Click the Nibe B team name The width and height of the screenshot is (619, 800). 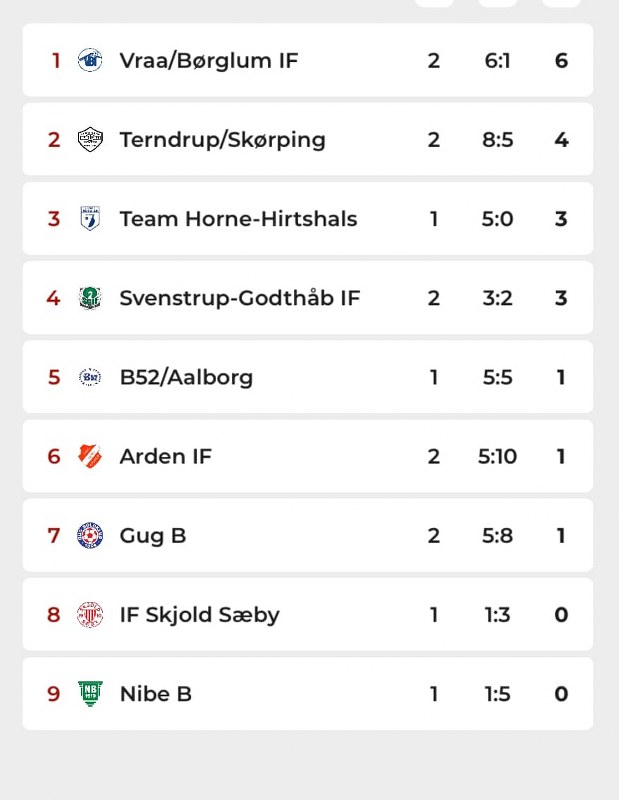(155, 693)
